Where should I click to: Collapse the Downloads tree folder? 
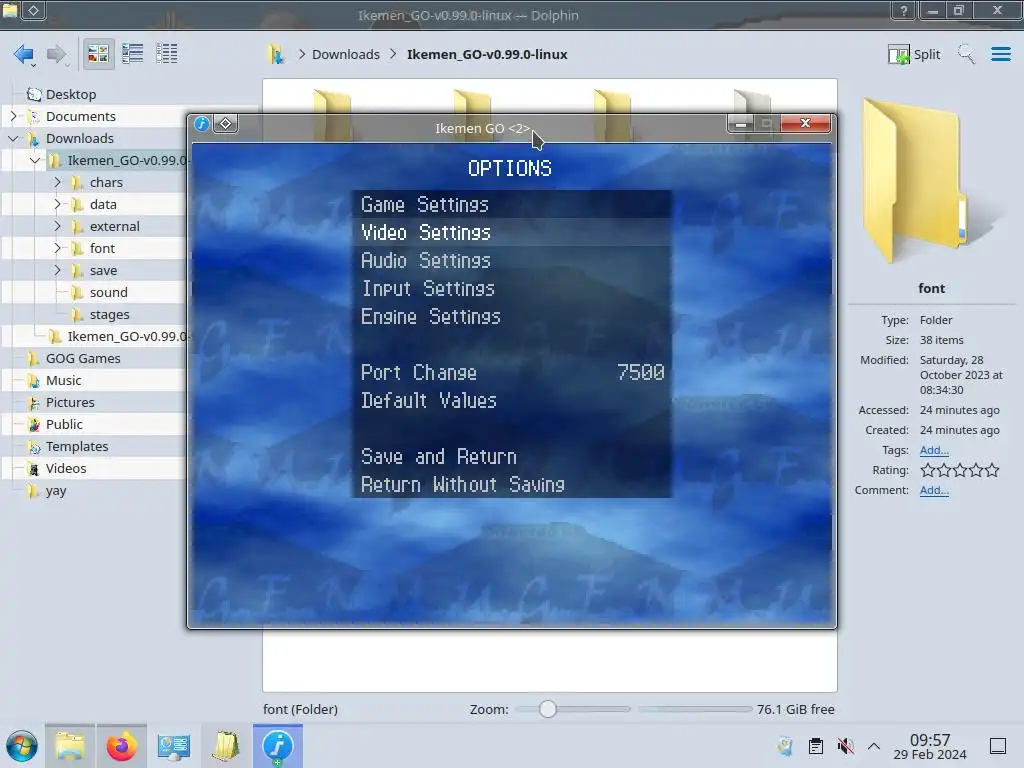(x=13, y=138)
